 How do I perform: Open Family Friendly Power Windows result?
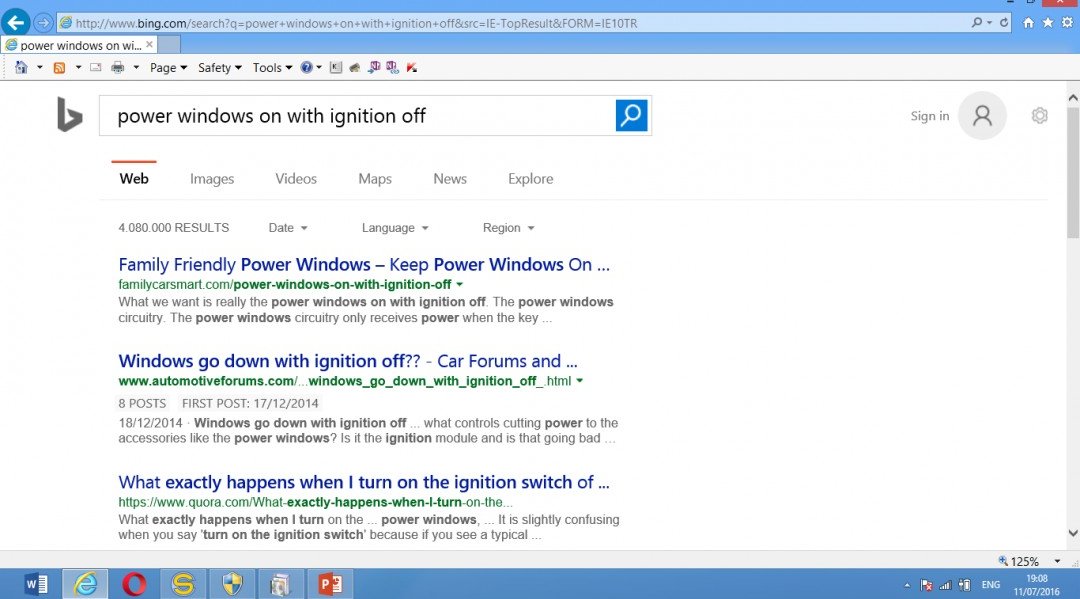[x=364, y=265]
